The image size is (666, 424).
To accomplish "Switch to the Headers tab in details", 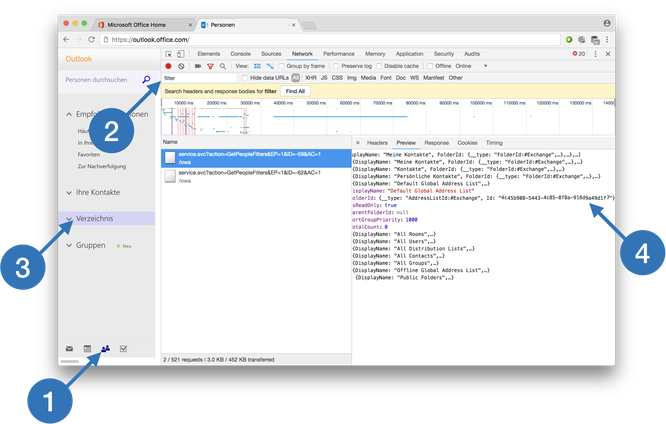I will pyautogui.click(x=377, y=143).
